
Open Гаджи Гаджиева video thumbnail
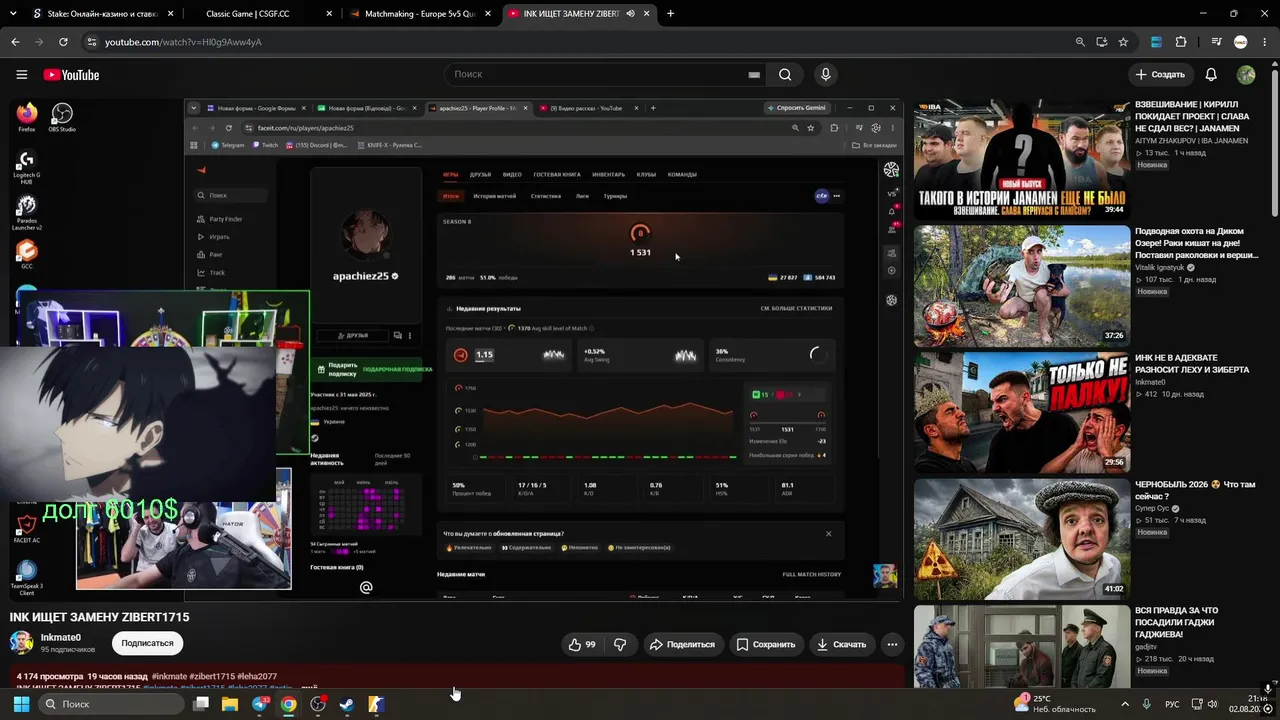(x=1022, y=646)
